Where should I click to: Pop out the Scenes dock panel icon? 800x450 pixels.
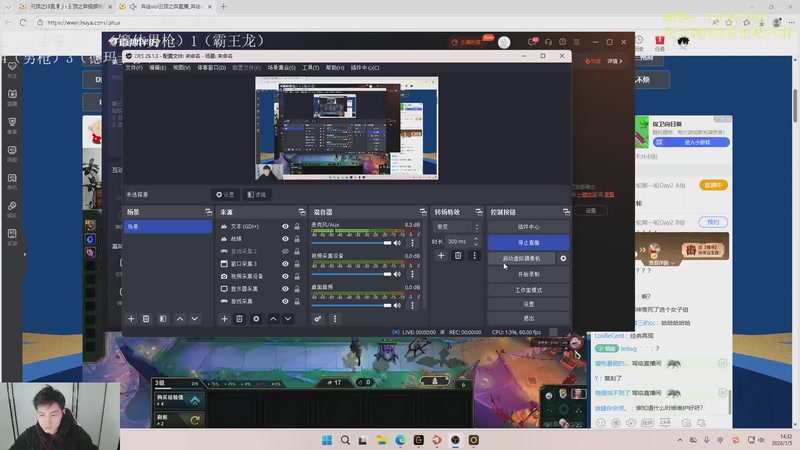click(208, 212)
